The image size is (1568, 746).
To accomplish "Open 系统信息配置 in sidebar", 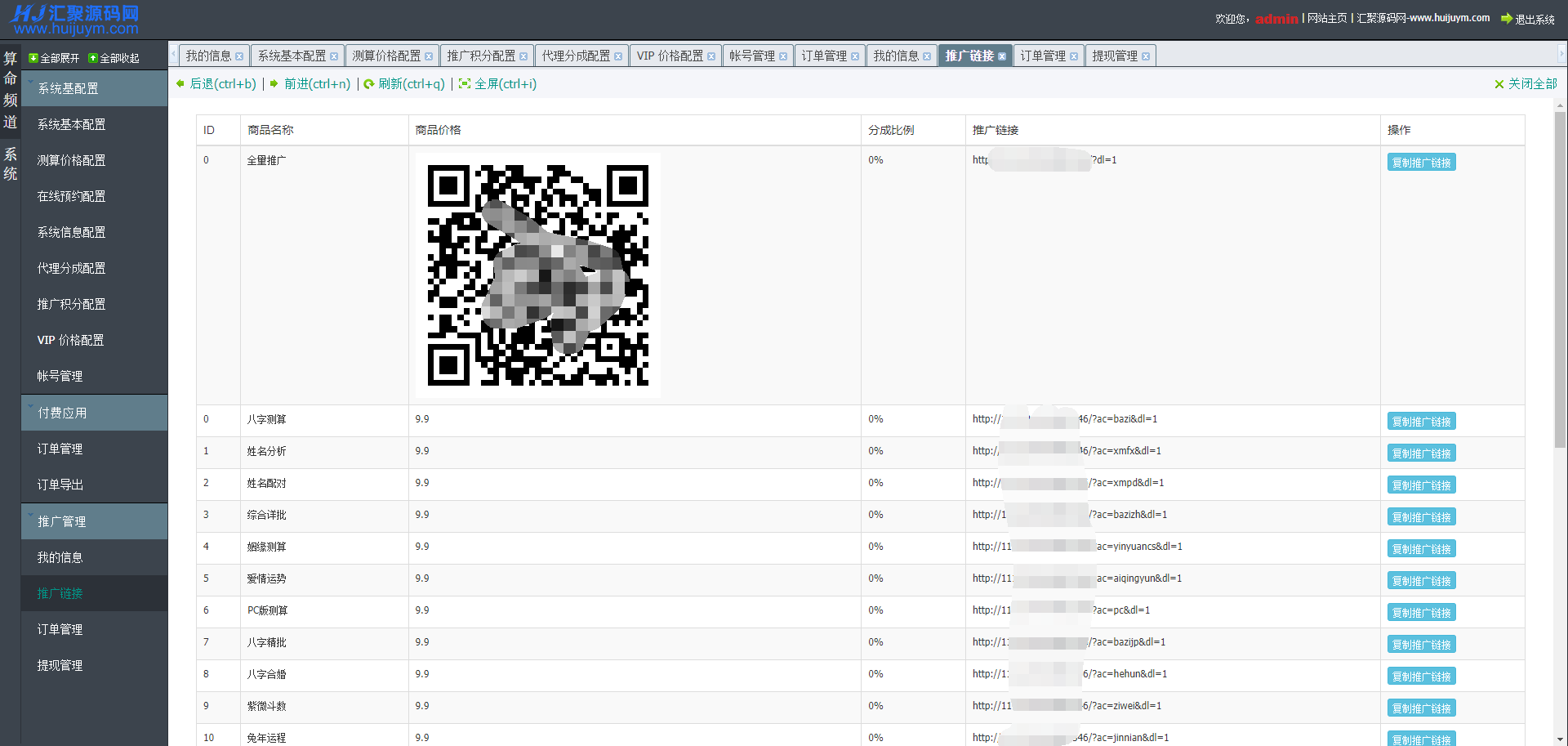I will pyautogui.click(x=95, y=232).
